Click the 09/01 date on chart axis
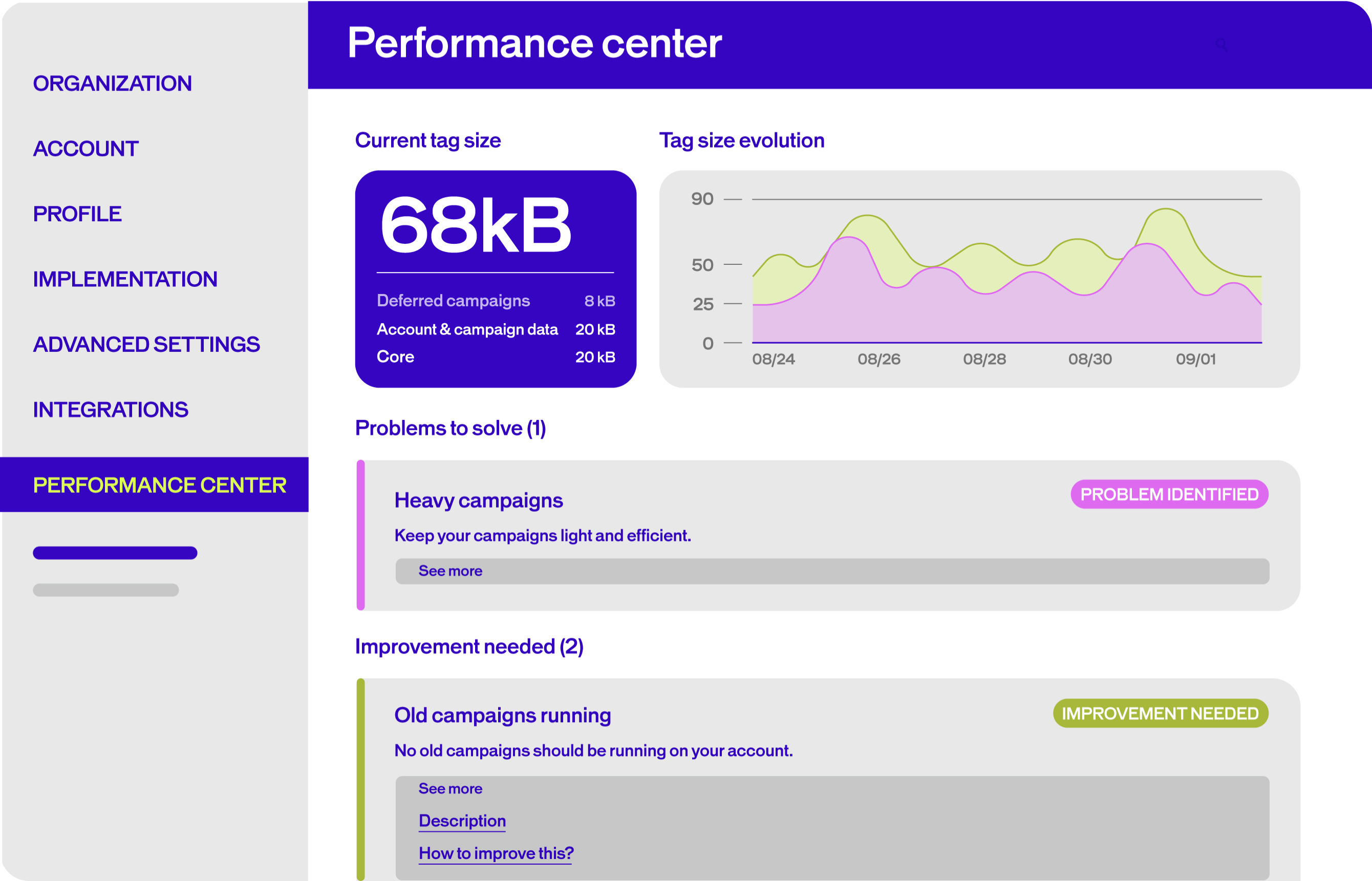Screen dimensions: 1372x881 point(1195,359)
